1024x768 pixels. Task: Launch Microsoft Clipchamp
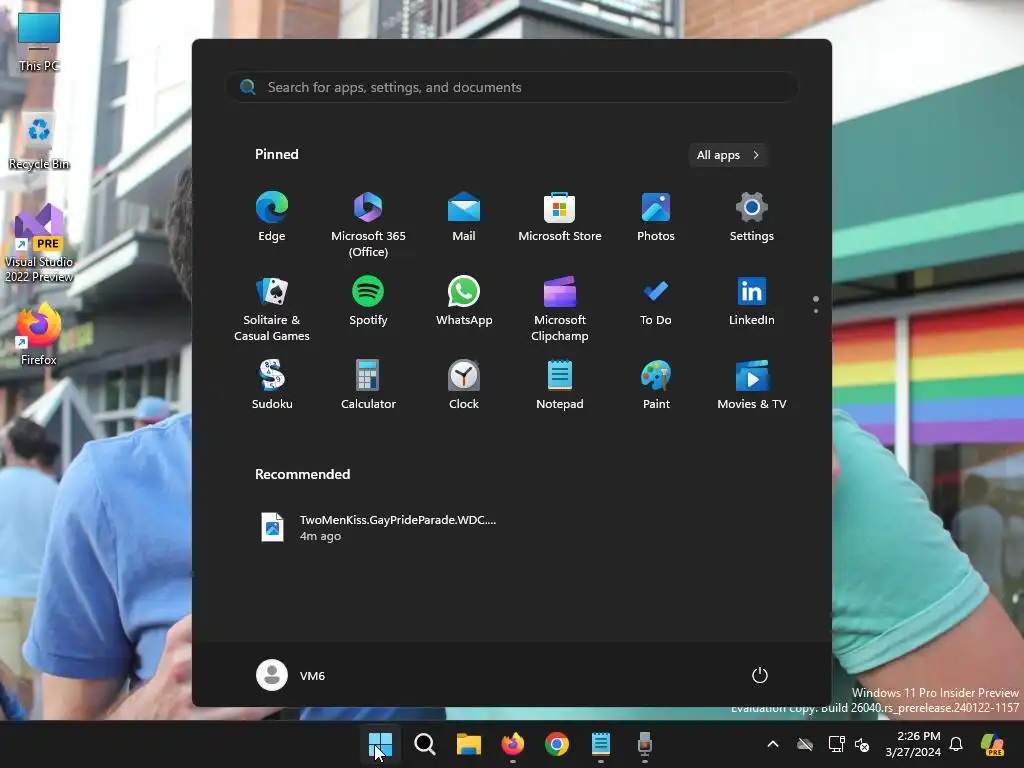click(x=560, y=309)
